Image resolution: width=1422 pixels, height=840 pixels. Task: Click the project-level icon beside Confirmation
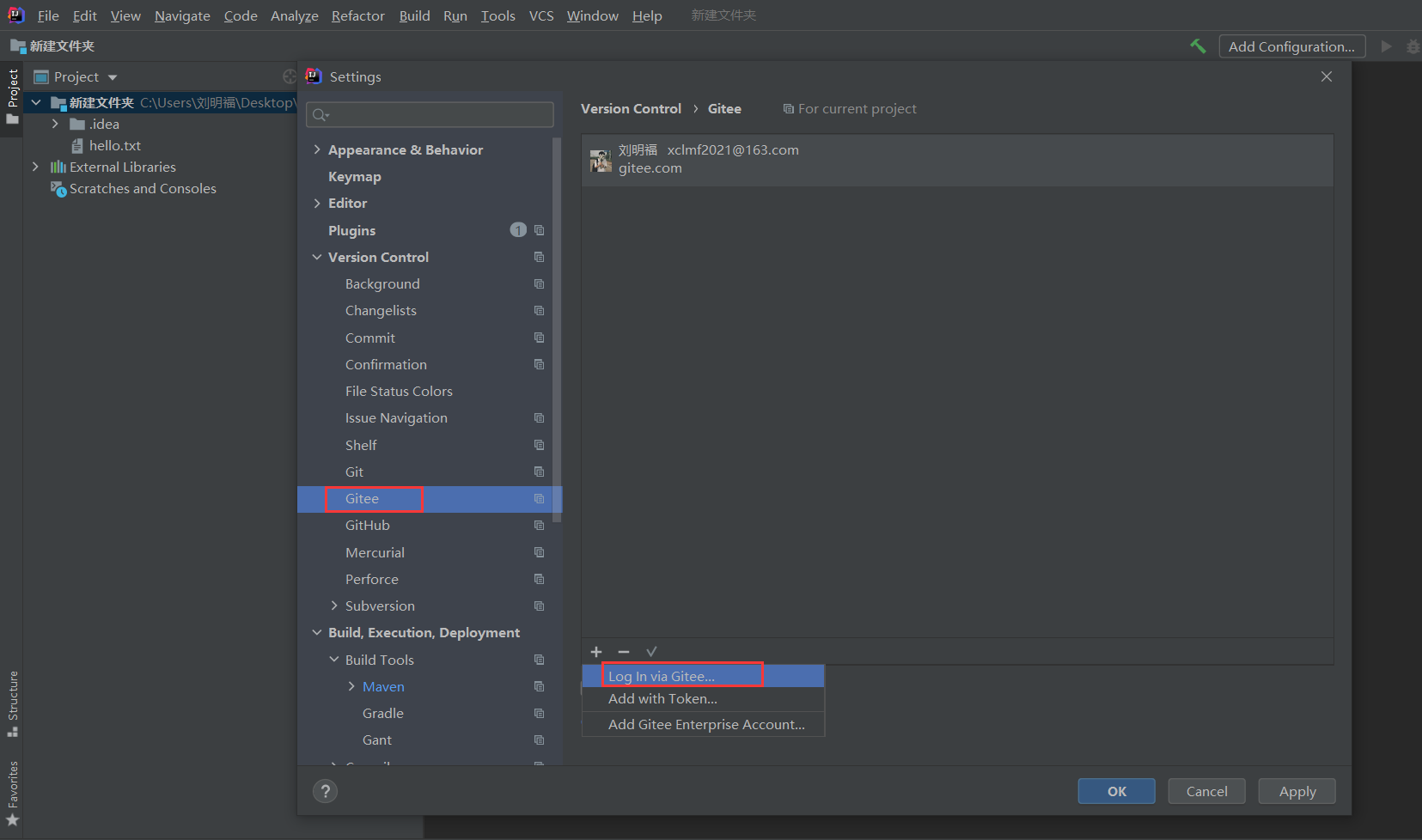[539, 364]
